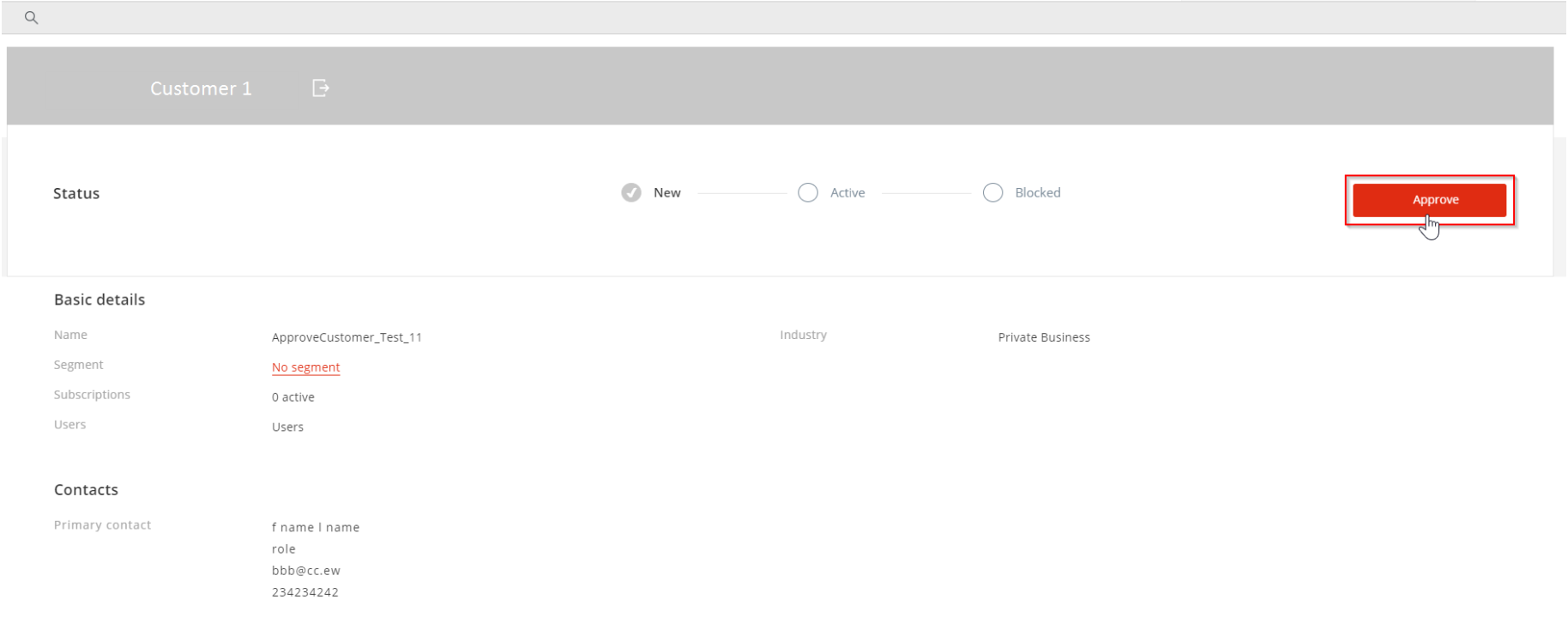Select the New status radio
The image size is (1568, 624).
coord(631,192)
